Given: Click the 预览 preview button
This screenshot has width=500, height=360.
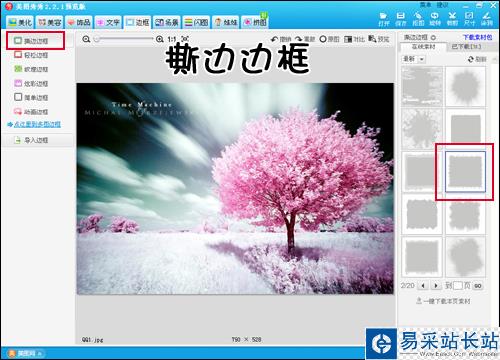Looking at the screenshot, I should 379,39.
